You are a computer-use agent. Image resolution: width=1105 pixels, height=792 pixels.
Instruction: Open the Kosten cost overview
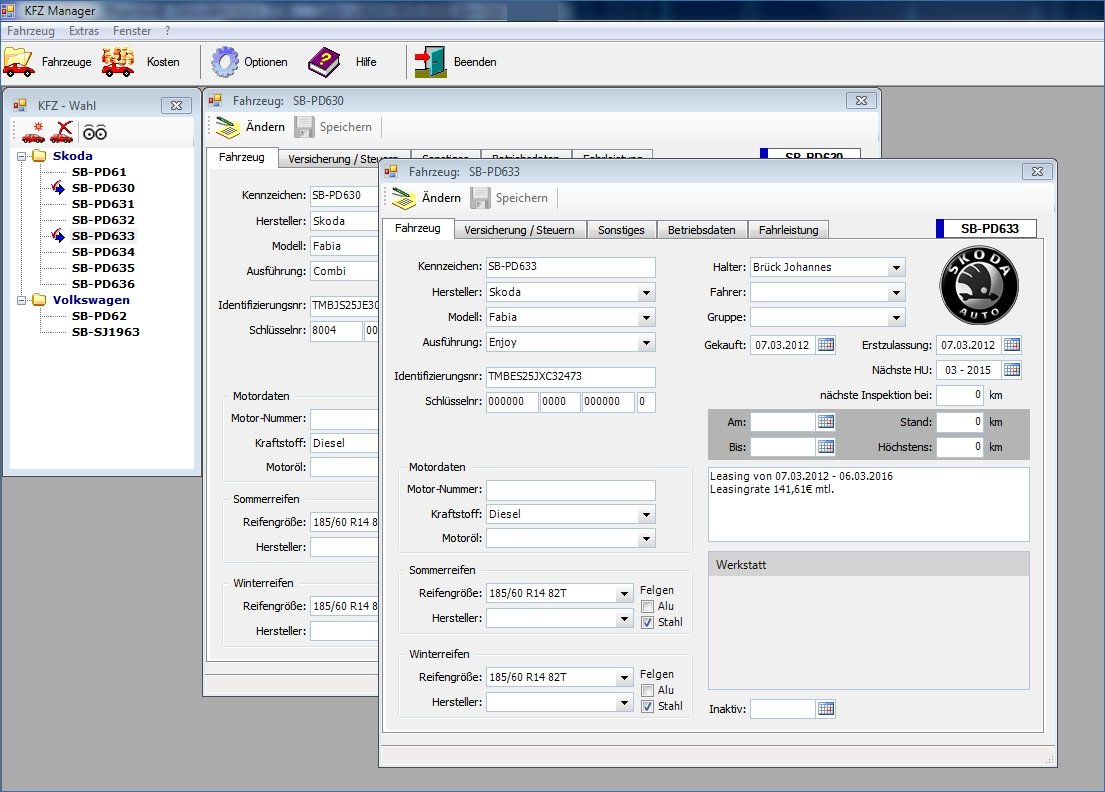pos(118,62)
